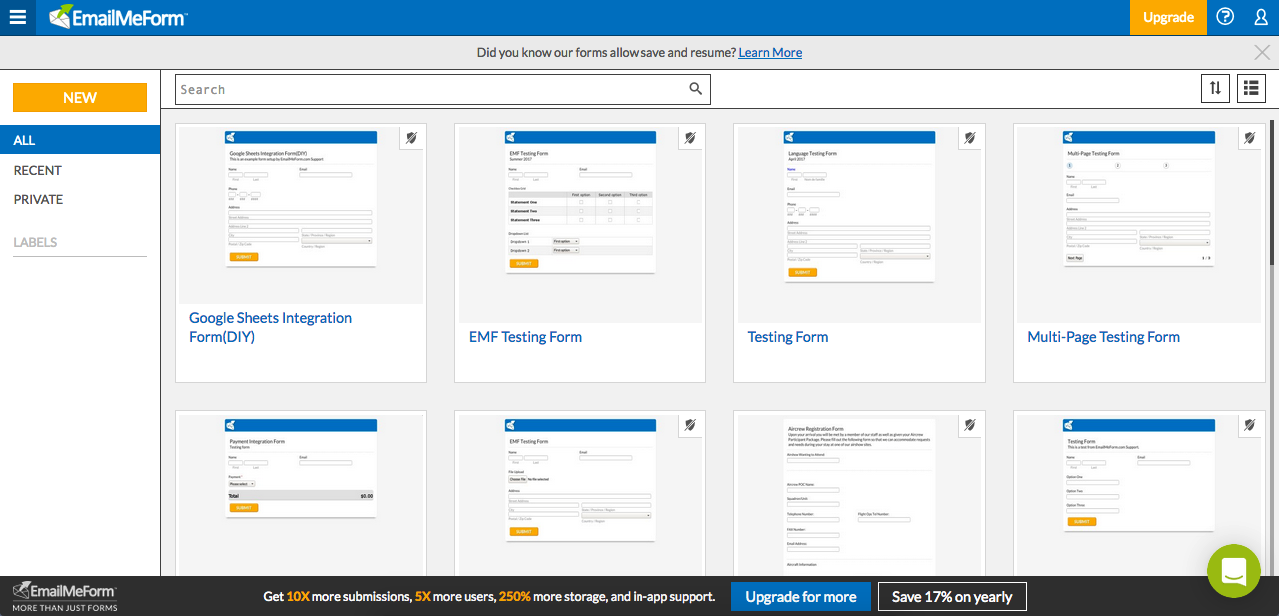The height and width of the screenshot is (616, 1279).
Task: Create a form with the NEW button
Action: pos(80,97)
